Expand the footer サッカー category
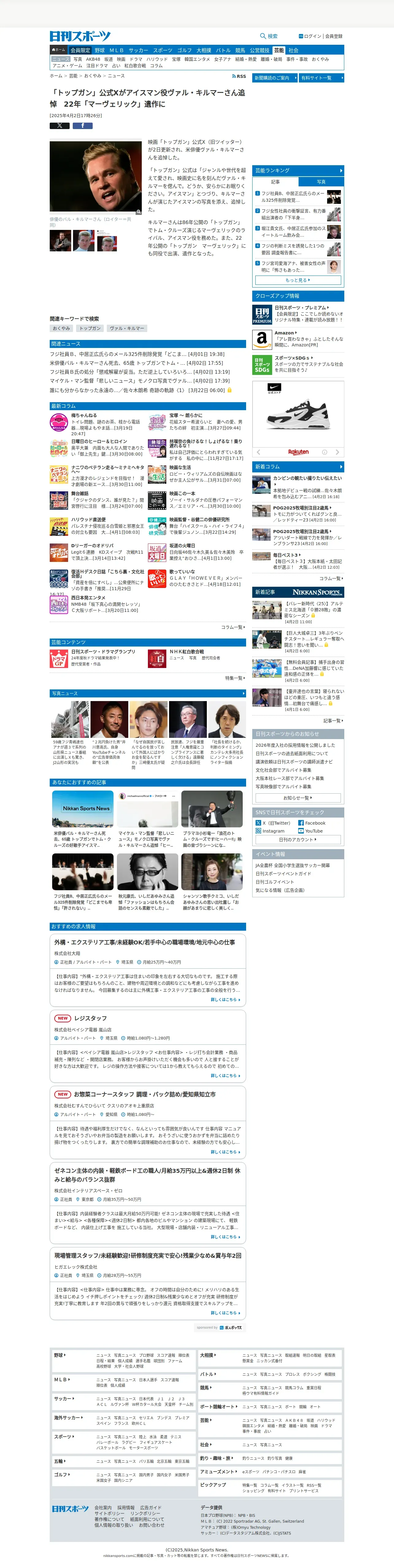Screen dimensions: 394x1568 pyautogui.click(x=64, y=1398)
